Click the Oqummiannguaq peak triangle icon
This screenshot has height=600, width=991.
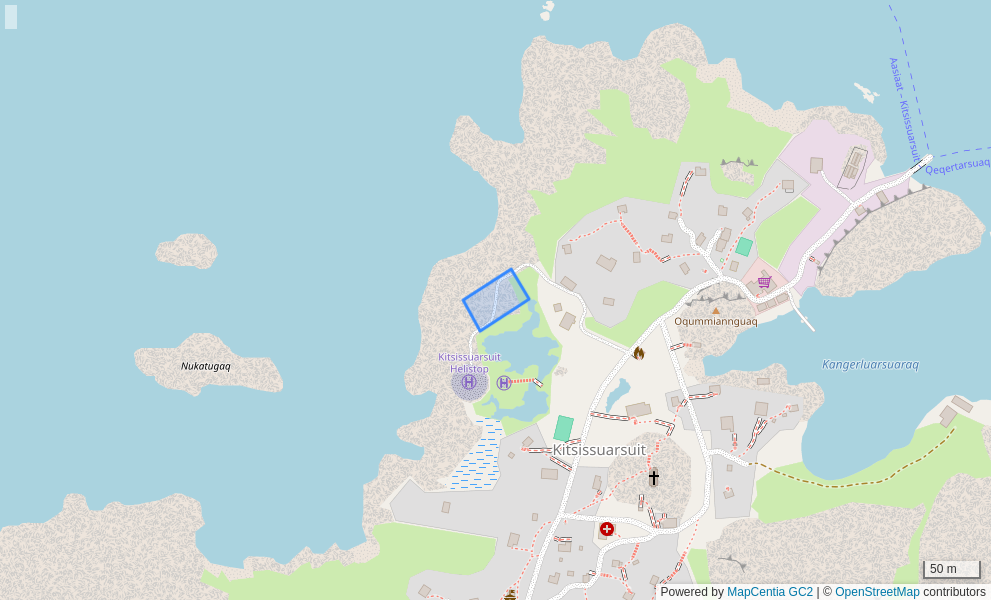pyautogui.click(x=716, y=310)
